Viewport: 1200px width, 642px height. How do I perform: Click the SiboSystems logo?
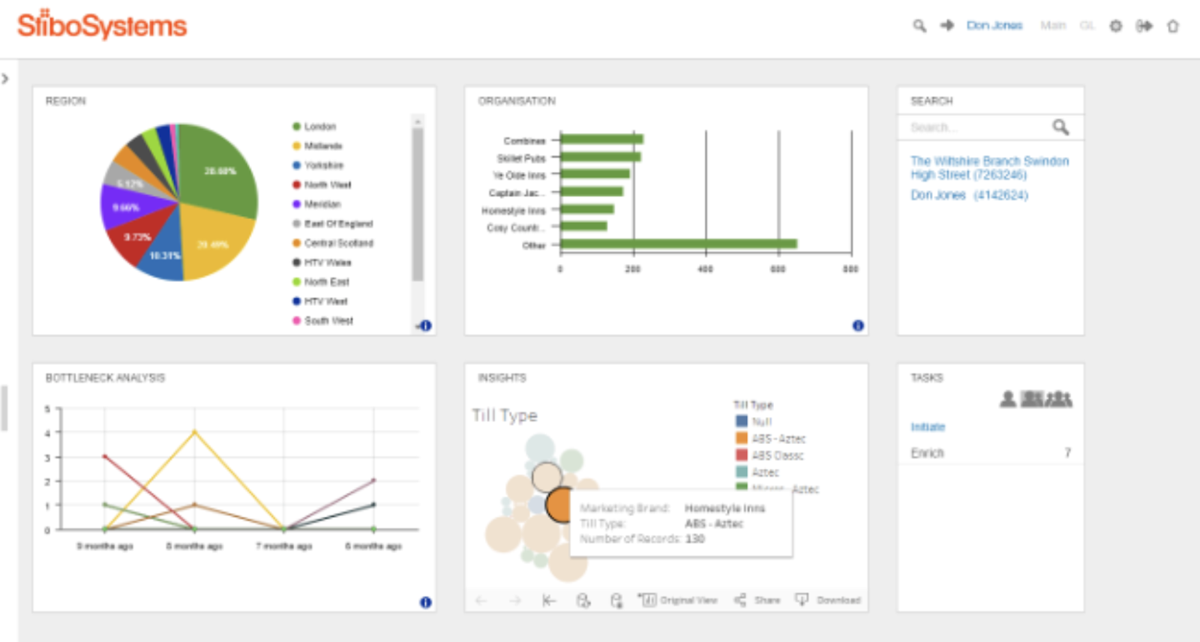(x=101, y=24)
